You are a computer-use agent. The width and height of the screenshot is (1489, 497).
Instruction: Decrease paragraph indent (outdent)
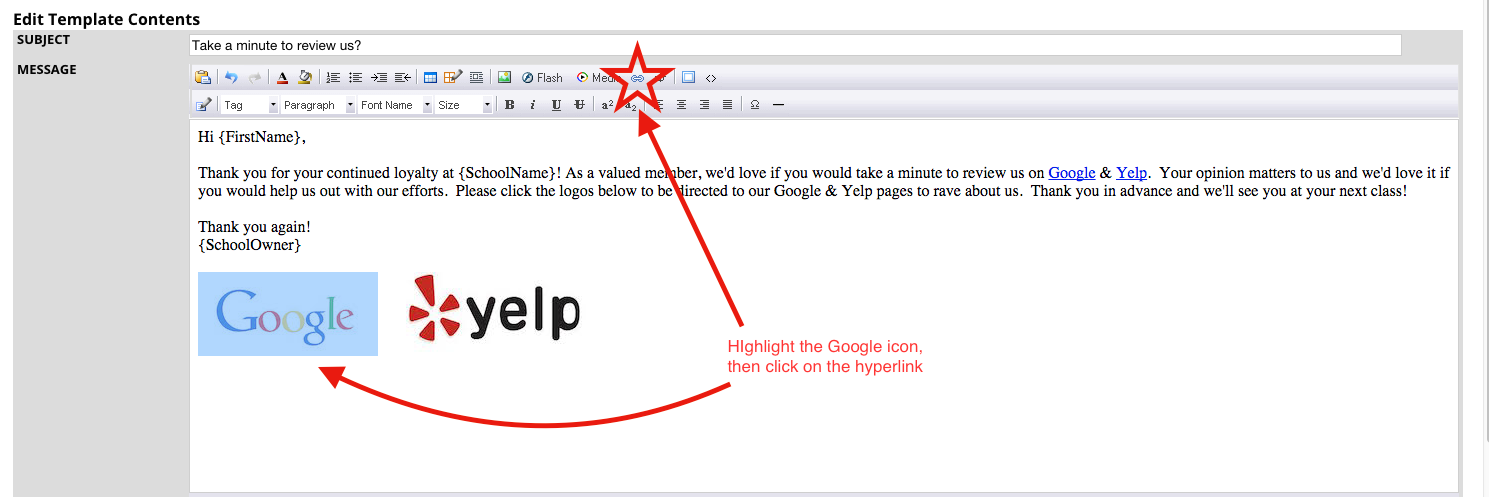[402, 77]
